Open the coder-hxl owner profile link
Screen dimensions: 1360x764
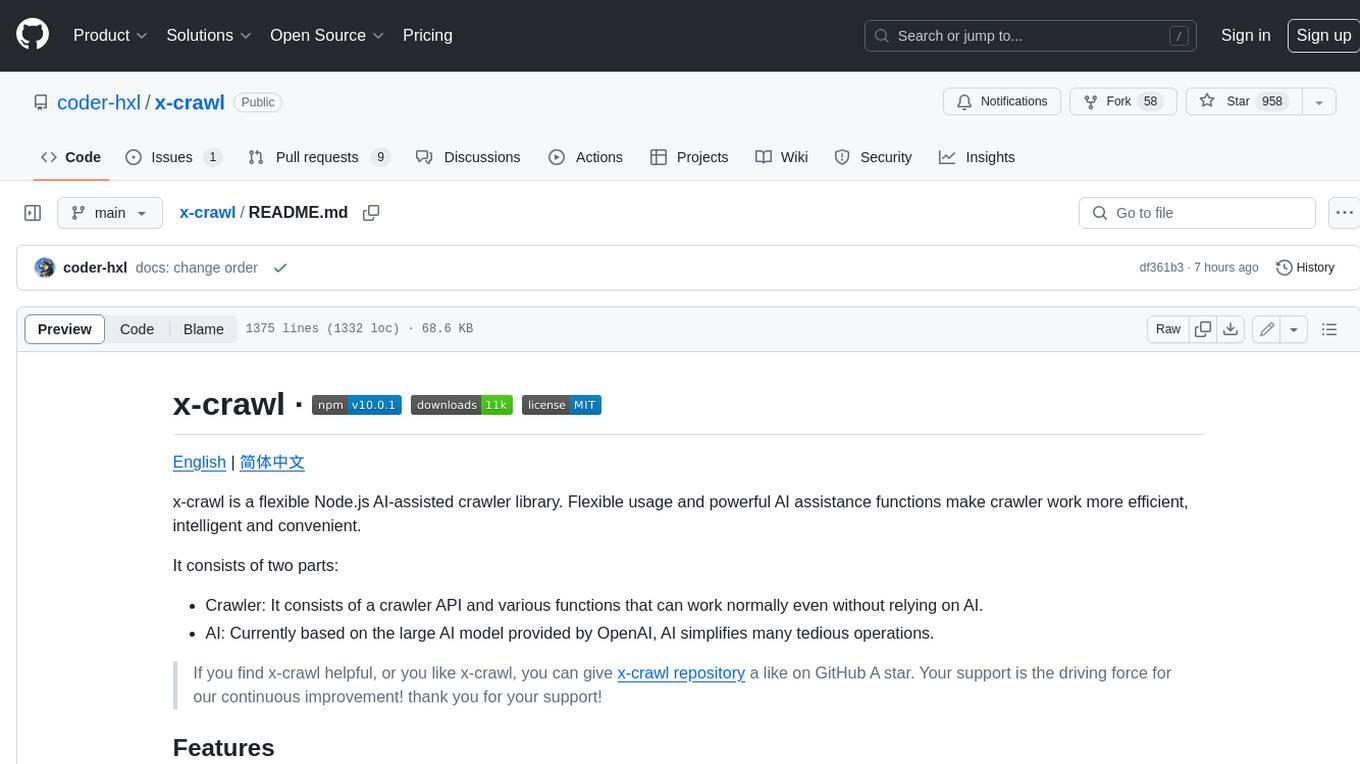pos(99,102)
